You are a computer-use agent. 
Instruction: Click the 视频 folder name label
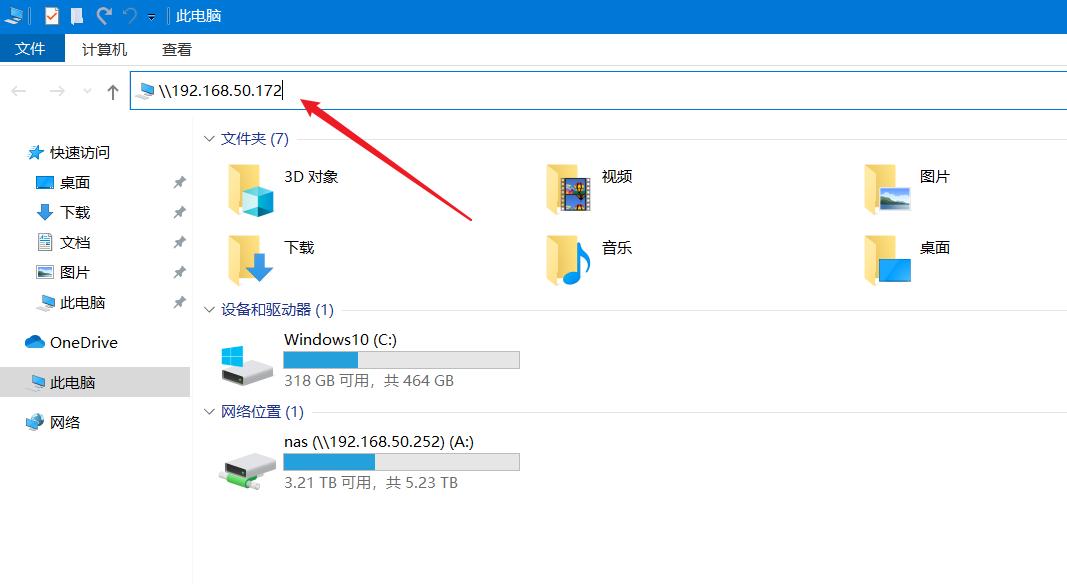tap(617, 177)
